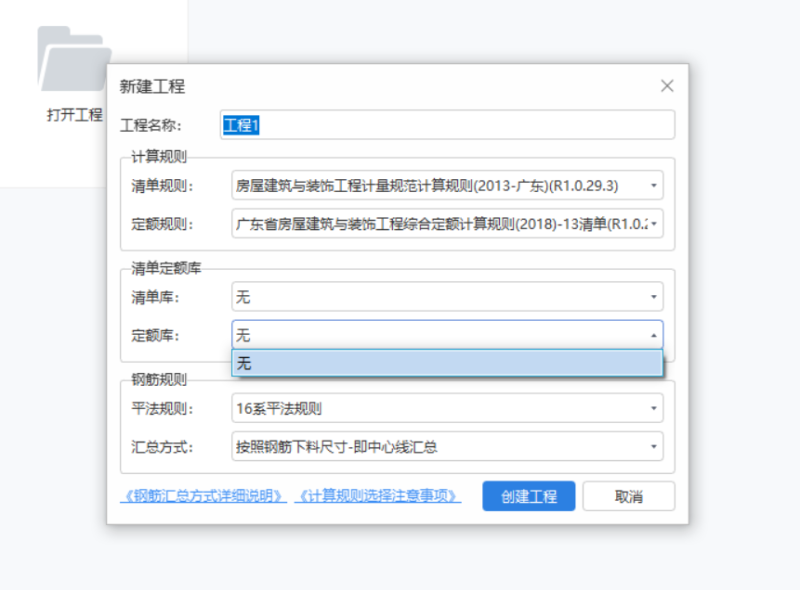Screen dimensions: 800x590
Task: Select the 无 option in the 定额库 list
Action: click(x=445, y=363)
